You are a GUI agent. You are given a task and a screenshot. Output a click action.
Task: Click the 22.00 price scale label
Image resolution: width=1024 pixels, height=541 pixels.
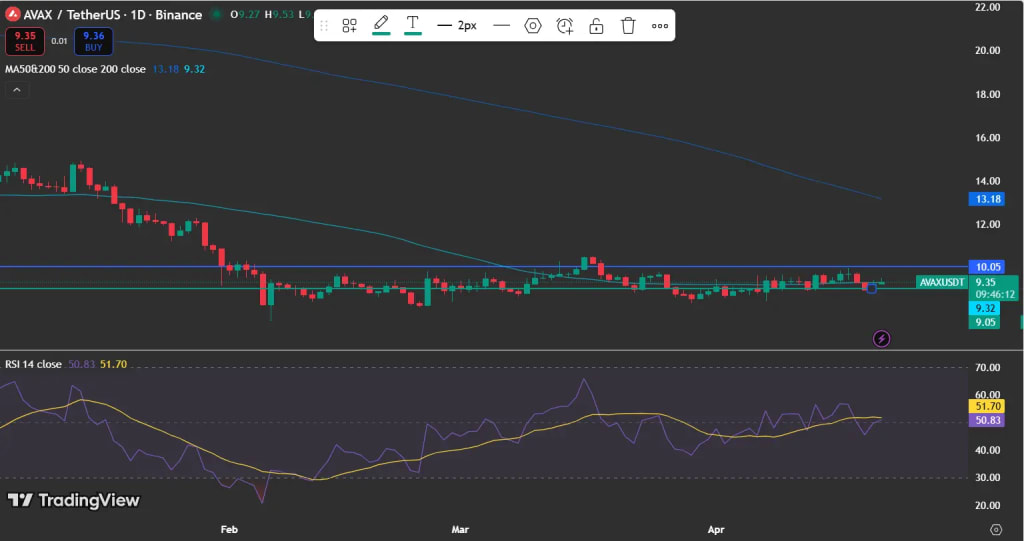987,7
